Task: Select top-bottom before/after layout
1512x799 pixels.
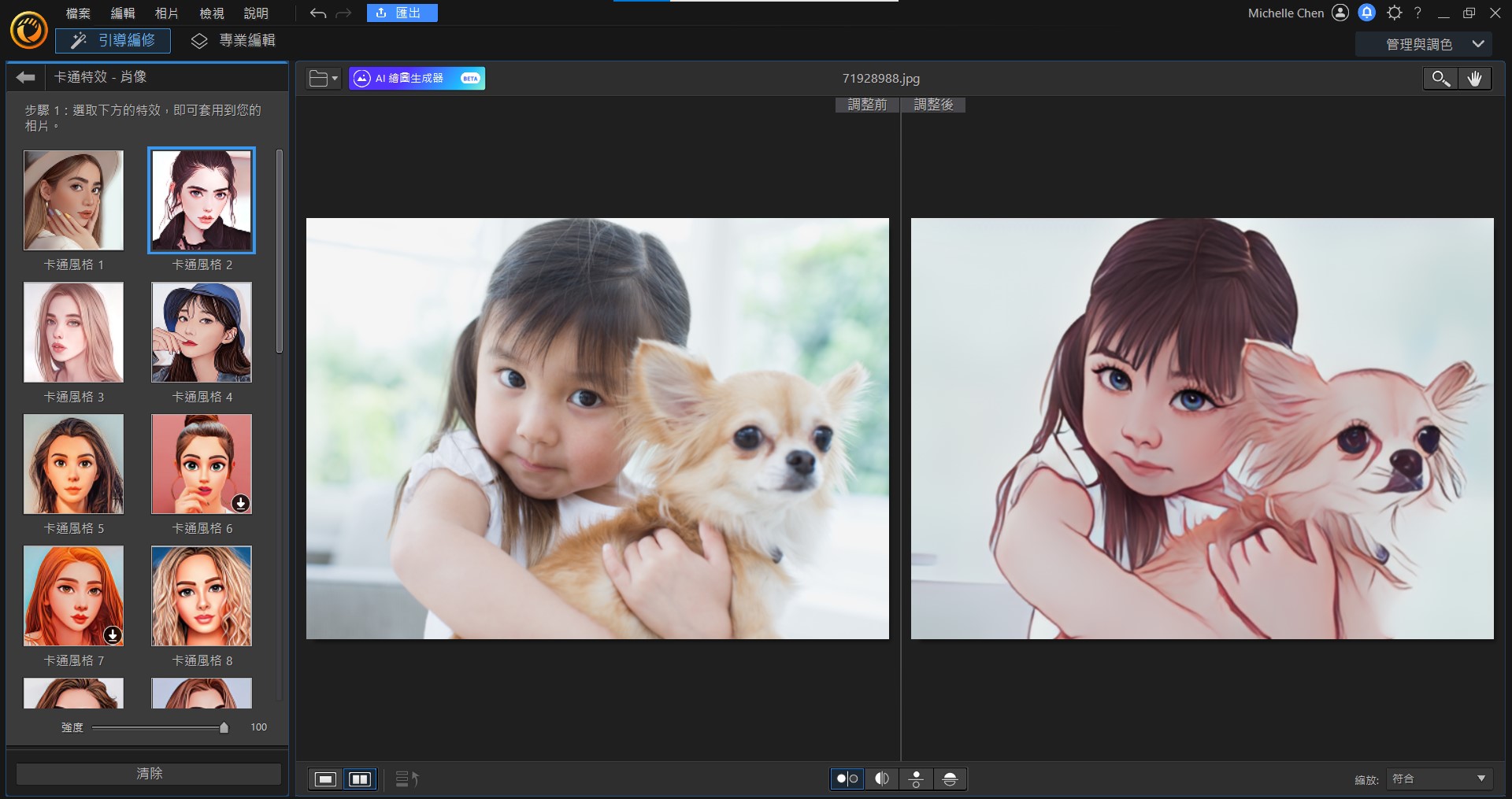Action: 916,779
